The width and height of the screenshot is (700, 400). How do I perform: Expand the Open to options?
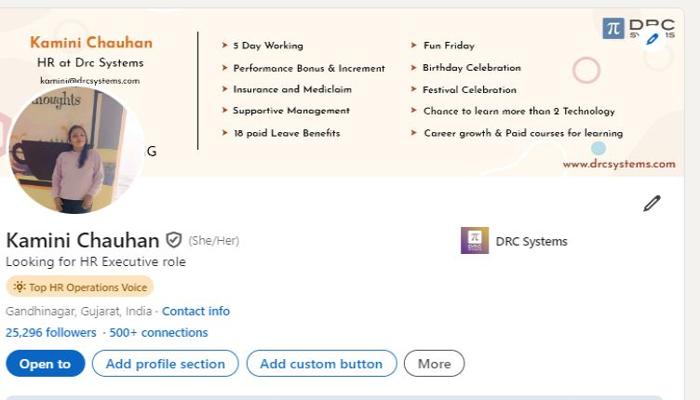(45, 364)
